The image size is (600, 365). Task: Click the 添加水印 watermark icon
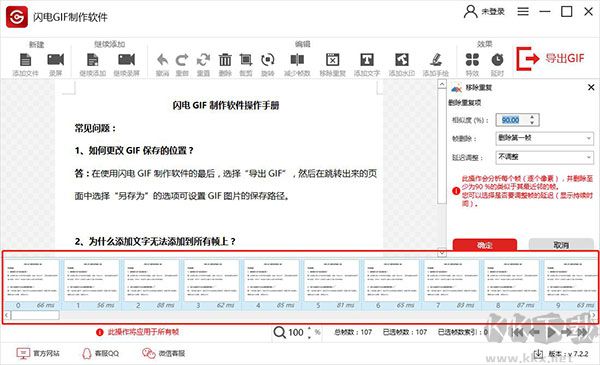click(x=402, y=60)
